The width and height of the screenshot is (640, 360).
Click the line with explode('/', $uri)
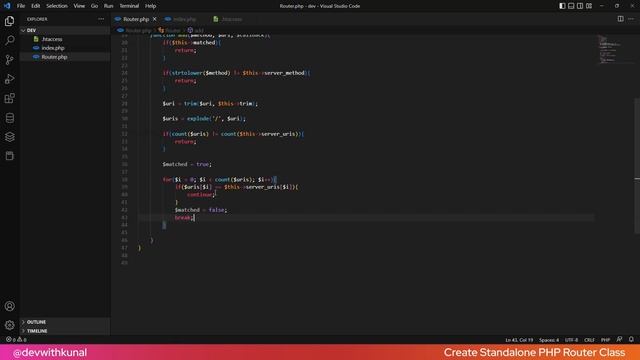204,119
